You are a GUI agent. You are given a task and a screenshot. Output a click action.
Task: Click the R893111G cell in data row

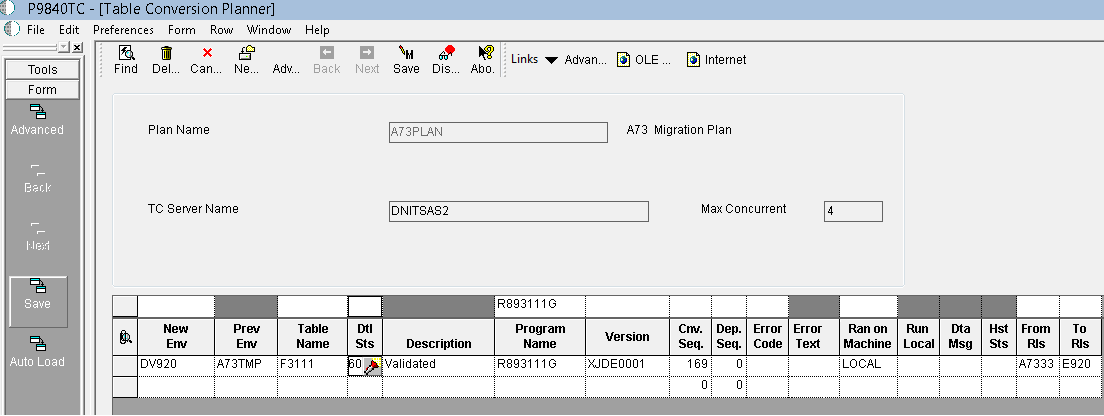(540, 365)
